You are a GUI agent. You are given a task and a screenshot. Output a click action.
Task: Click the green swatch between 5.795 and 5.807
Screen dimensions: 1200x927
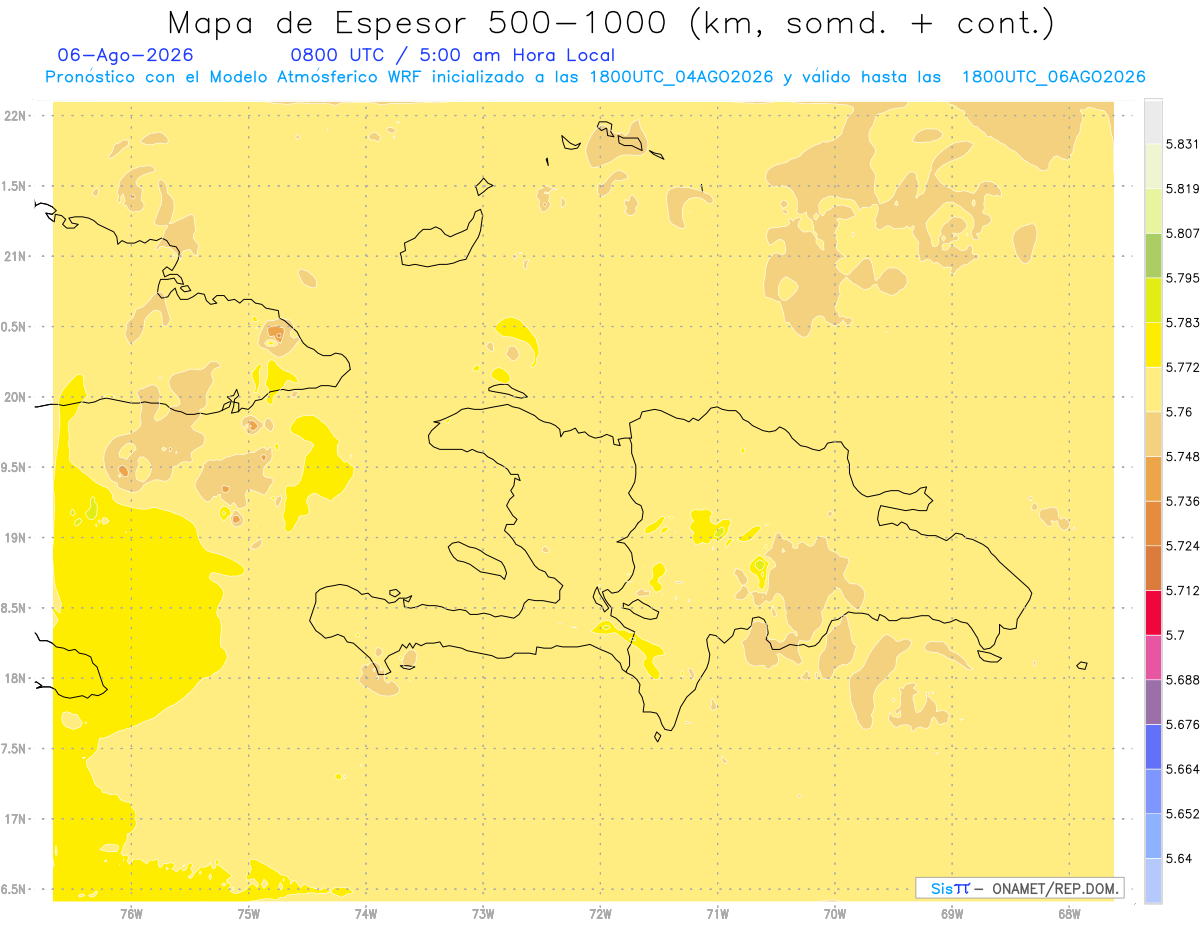[1153, 255]
